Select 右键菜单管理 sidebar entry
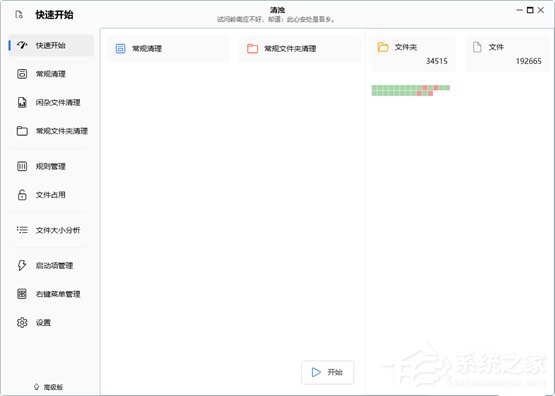 pyautogui.click(x=58, y=294)
